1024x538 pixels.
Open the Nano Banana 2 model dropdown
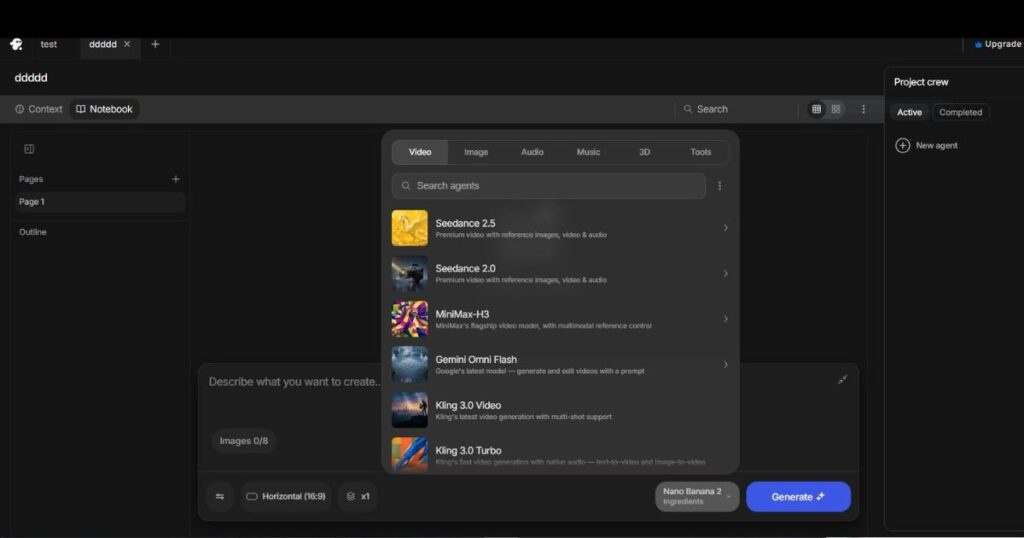tap(697, 496)
